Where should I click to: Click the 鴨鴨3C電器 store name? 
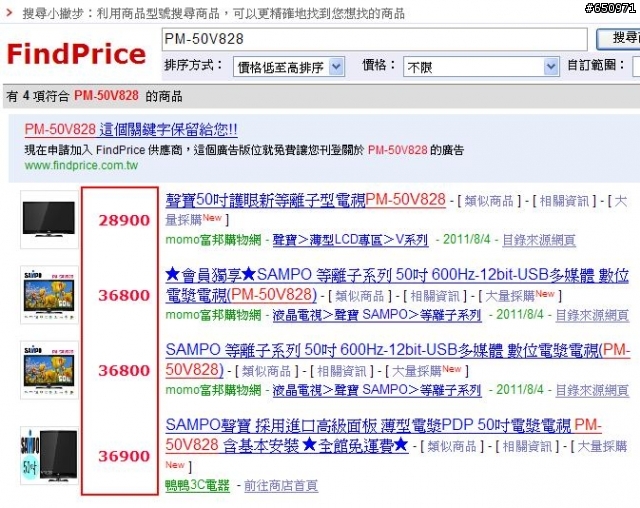coord(197,485)
